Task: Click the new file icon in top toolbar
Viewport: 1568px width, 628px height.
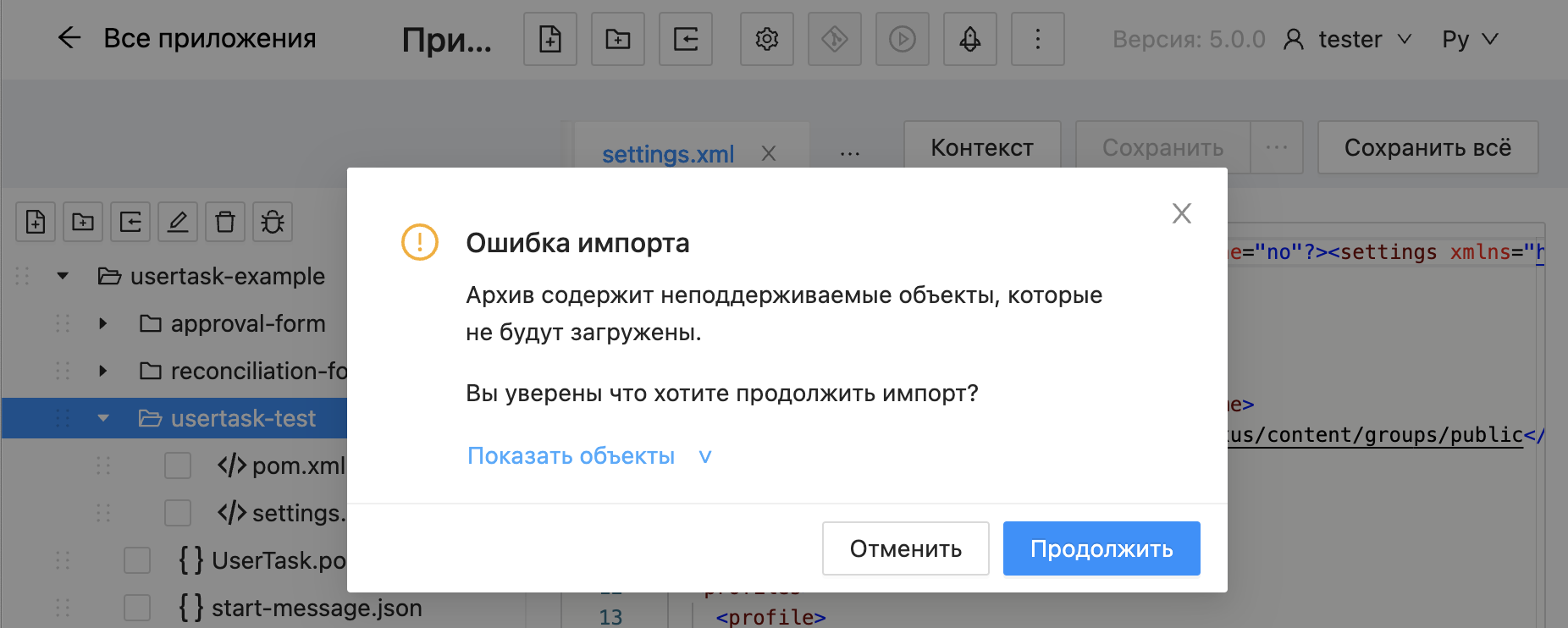Action: (x=550, y=39)
